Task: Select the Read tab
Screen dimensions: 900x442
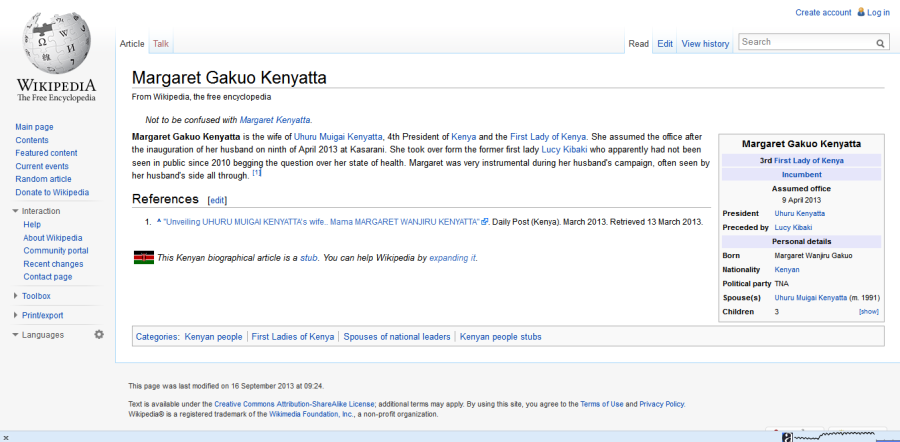Action: tap(638, 44)
